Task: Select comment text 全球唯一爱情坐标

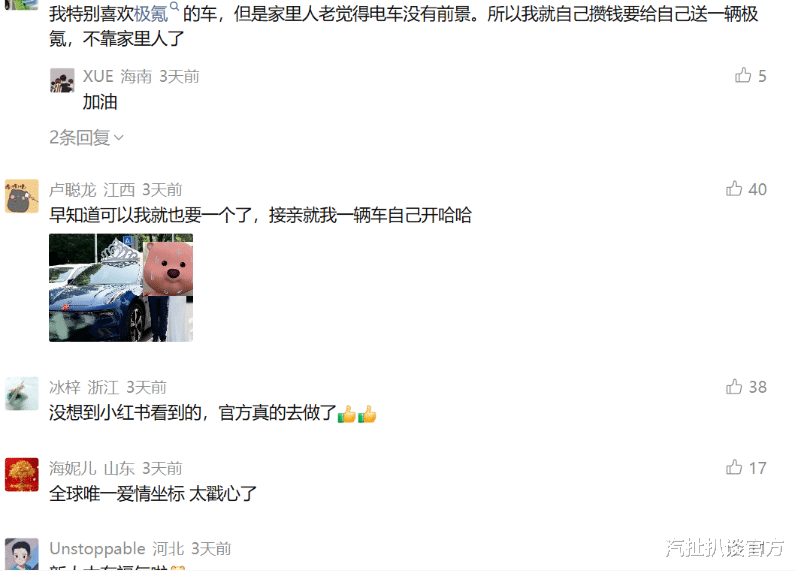Action: (117, 493)
